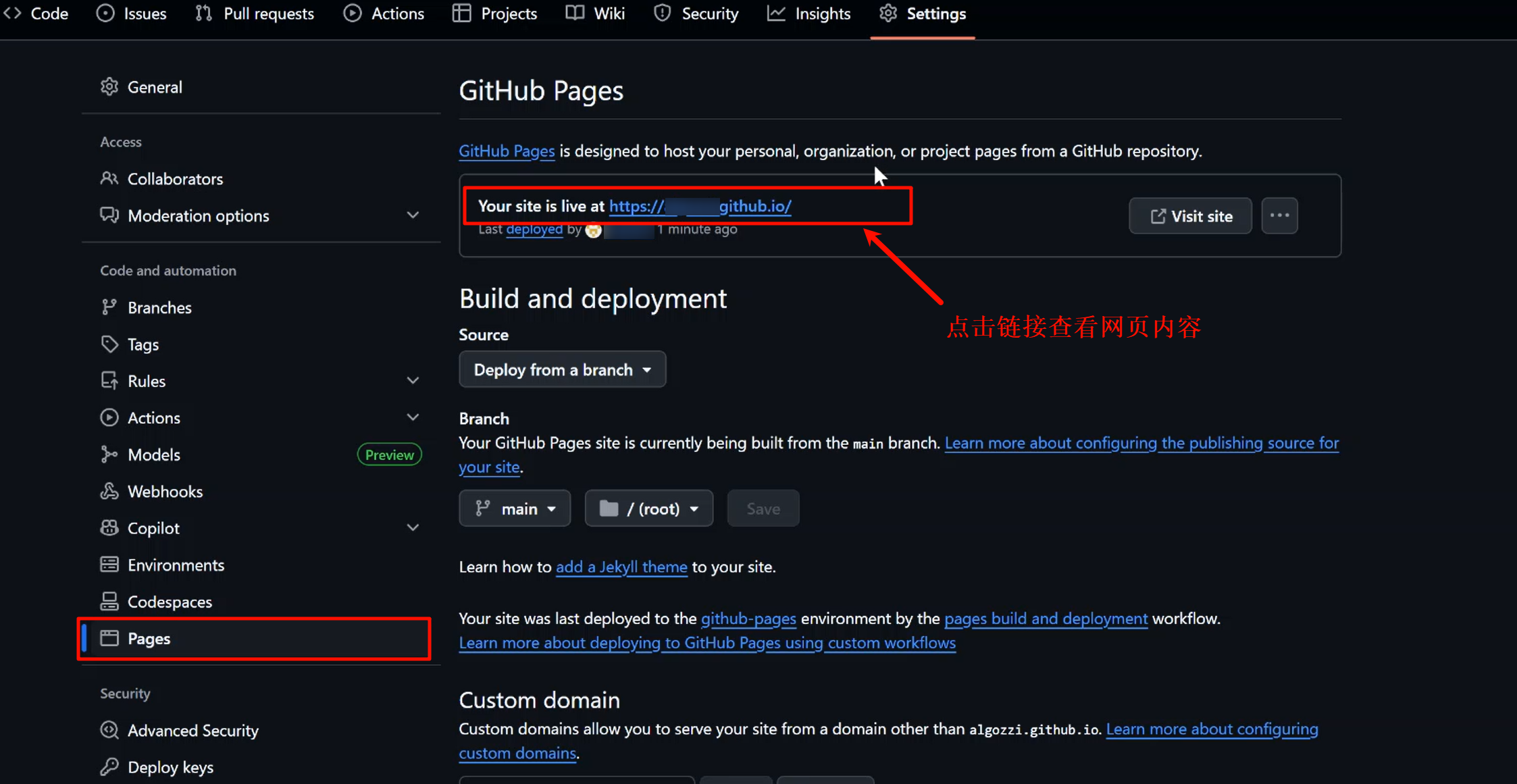Open Learn more about deploying custom workflows link
The image size is (1517, 784).
(707, 643)
